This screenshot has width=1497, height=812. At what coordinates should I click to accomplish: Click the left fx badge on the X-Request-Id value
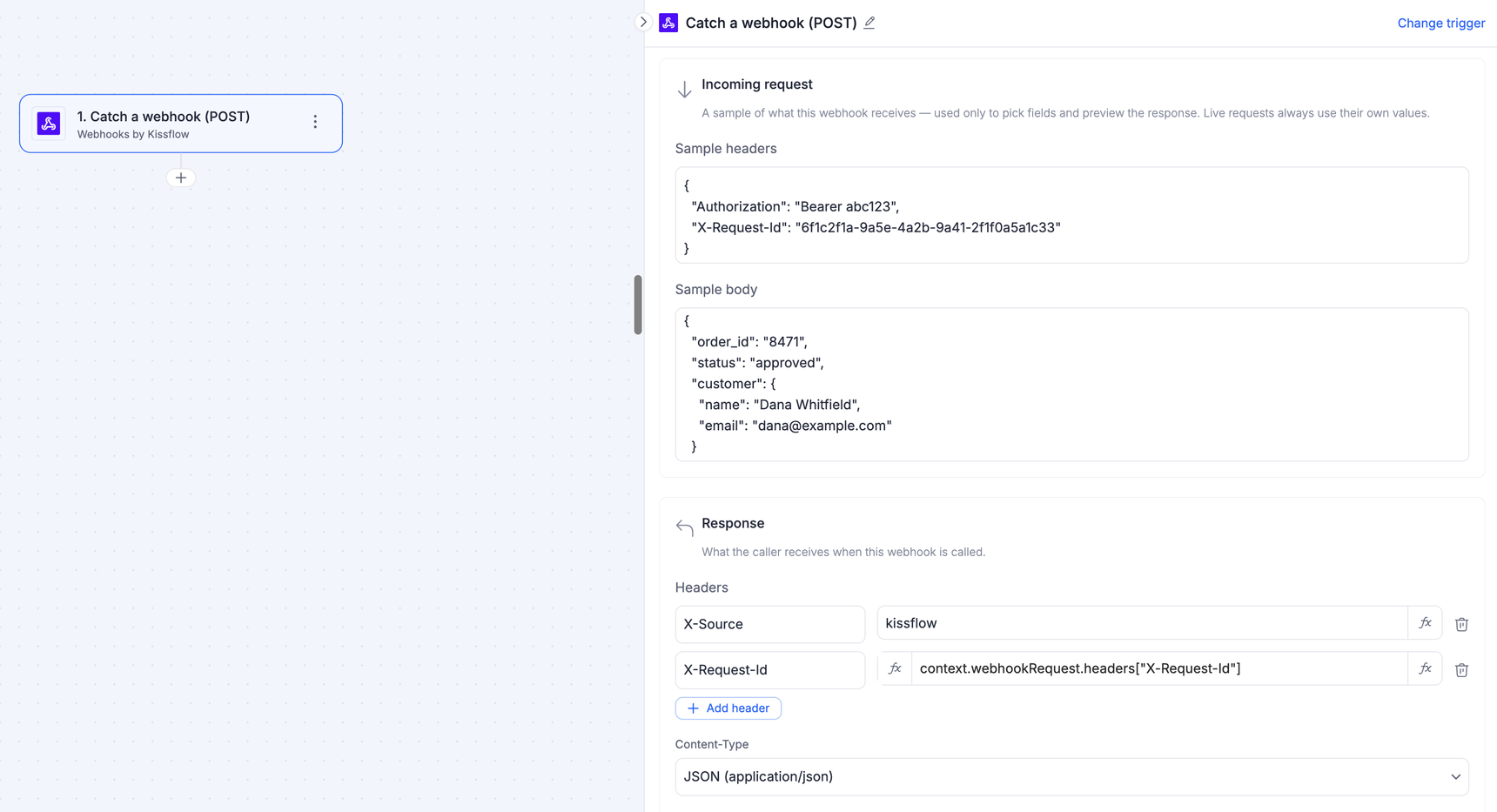pyautogui.click(x=895, y=668)
